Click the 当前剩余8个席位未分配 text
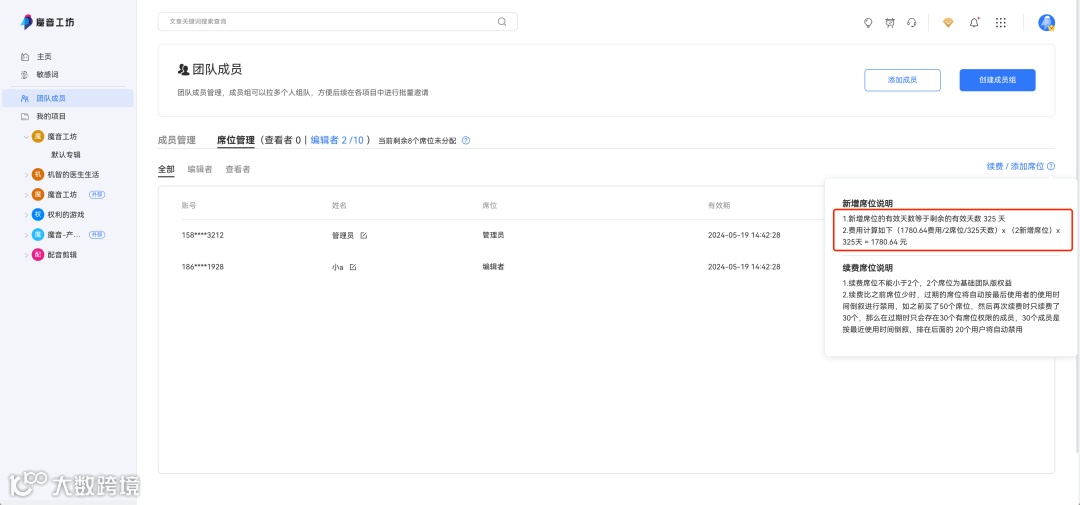The image size is (1080, 505). pyautogui.click(x=417, y=141)
